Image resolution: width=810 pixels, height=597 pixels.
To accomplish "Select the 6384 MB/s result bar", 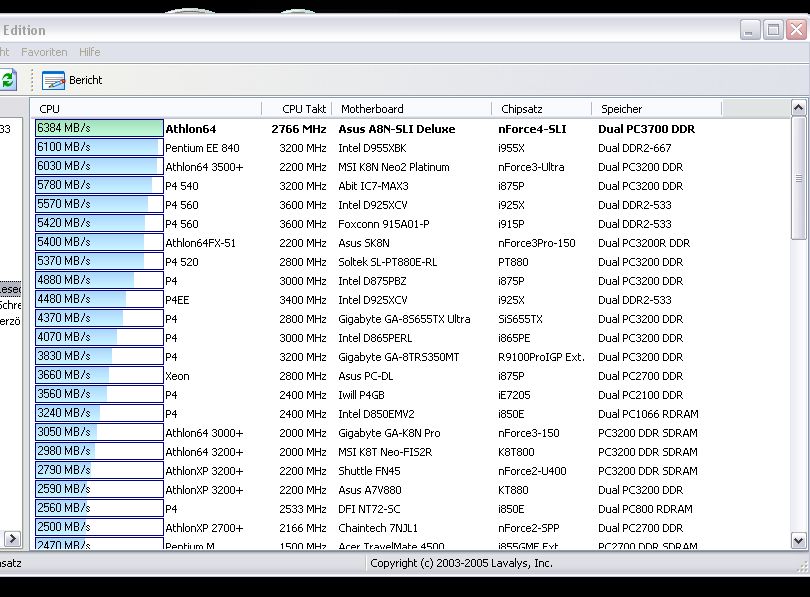I will point(99,128).
